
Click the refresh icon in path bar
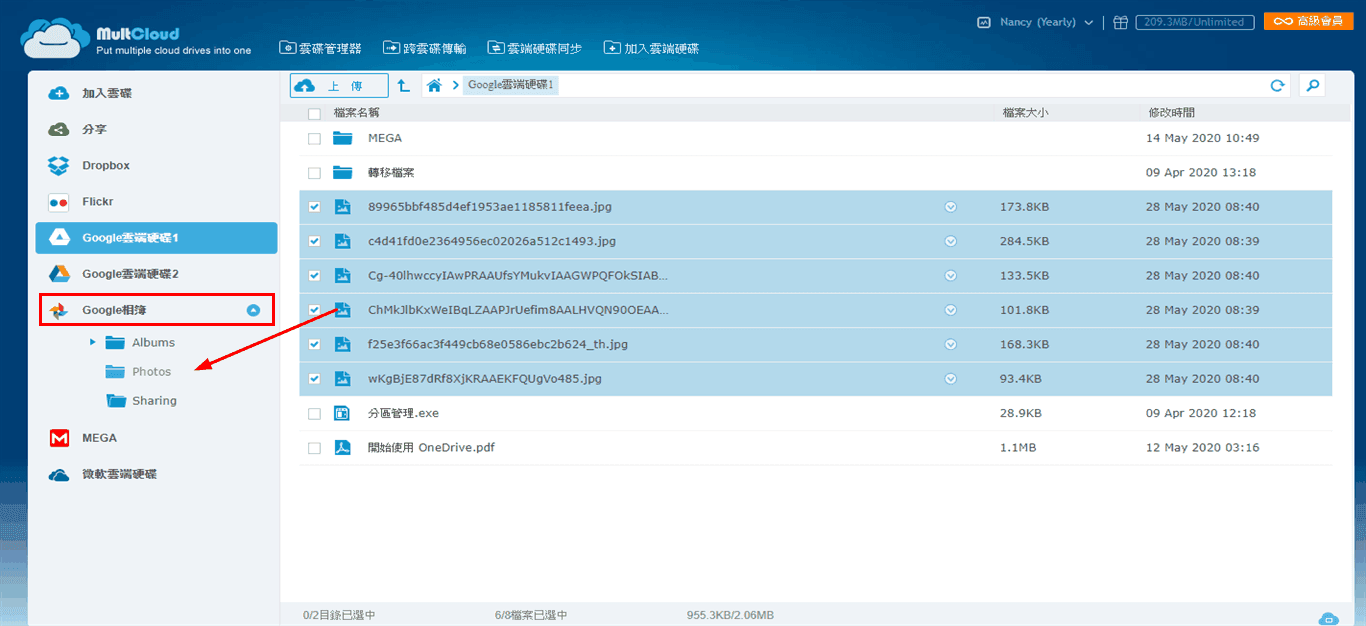tap(1277, 86)
